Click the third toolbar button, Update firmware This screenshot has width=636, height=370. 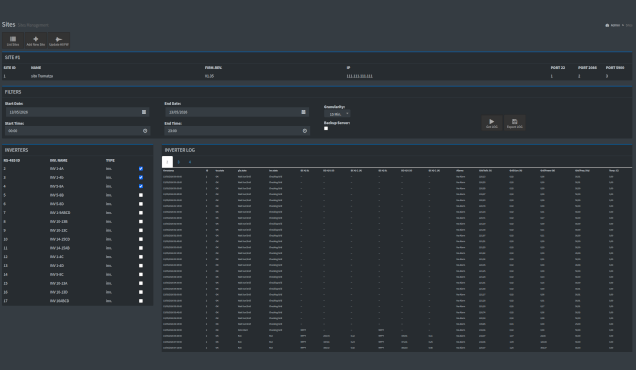(59, 41)
